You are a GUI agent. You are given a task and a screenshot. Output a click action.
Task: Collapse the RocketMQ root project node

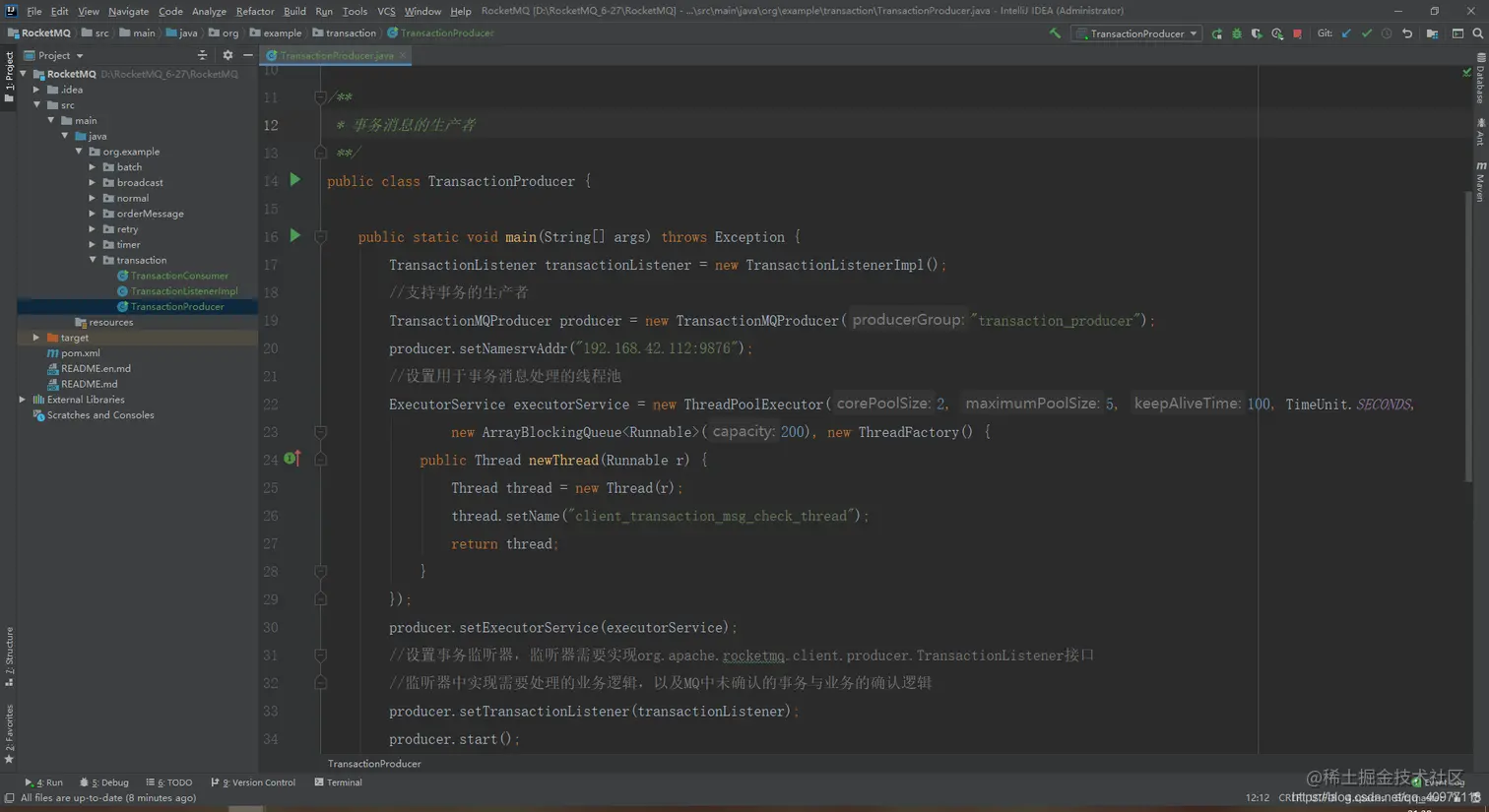point(24,74)
